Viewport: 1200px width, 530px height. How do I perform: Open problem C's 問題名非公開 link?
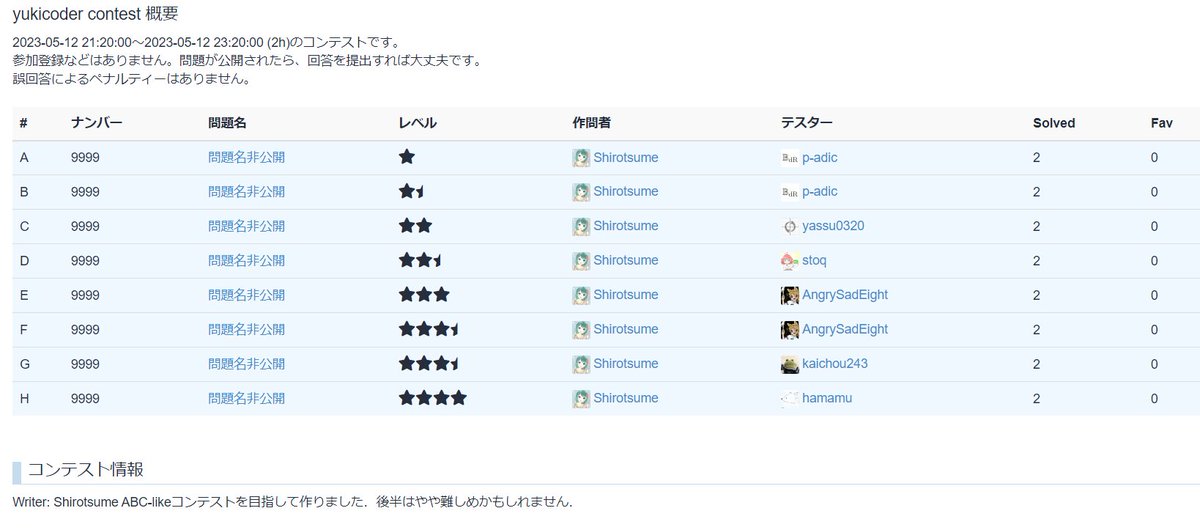(246, 226)
